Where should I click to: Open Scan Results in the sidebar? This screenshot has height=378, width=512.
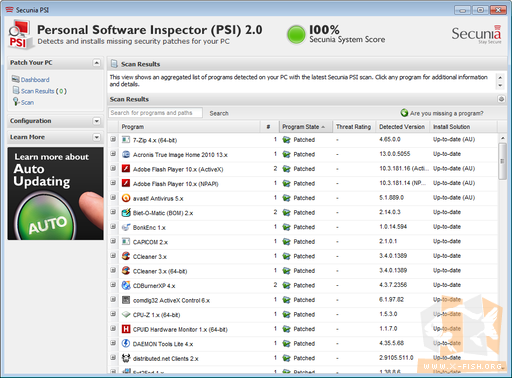(37, 91)
